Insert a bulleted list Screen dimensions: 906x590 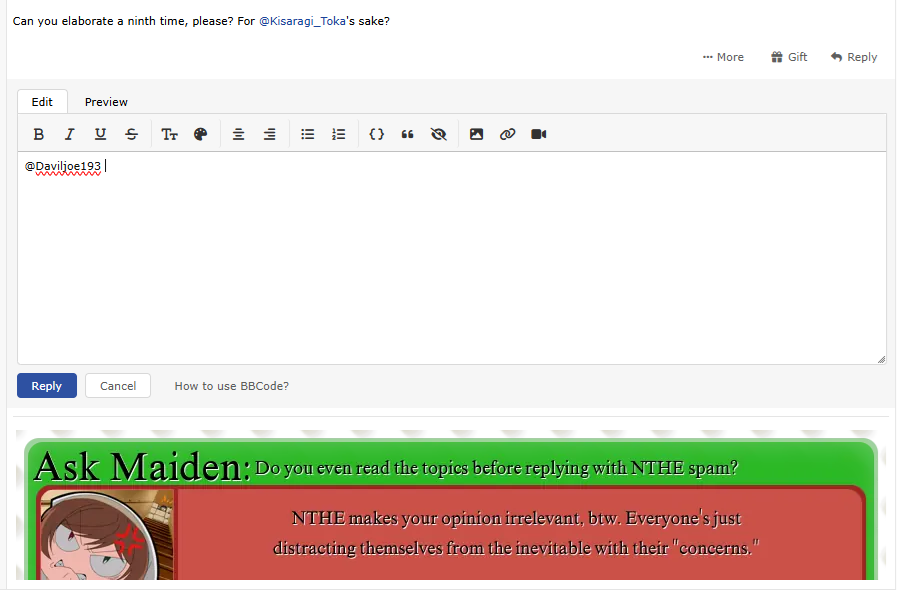[308, 134]
